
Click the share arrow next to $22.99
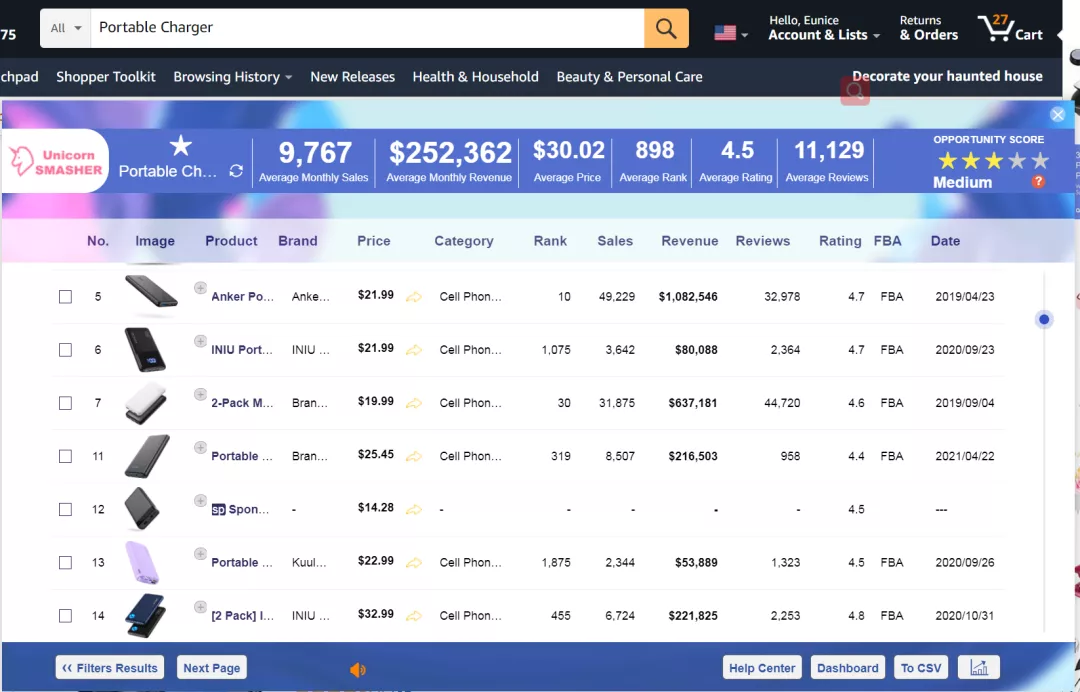[x=413, y=563]
